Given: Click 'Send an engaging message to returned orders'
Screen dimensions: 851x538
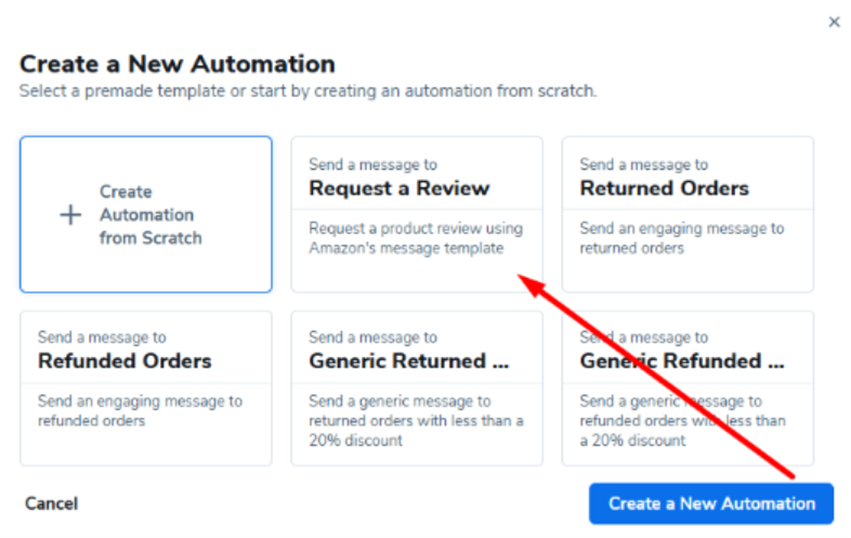Looking at the screenshot, I should click(x=682, y=238).
